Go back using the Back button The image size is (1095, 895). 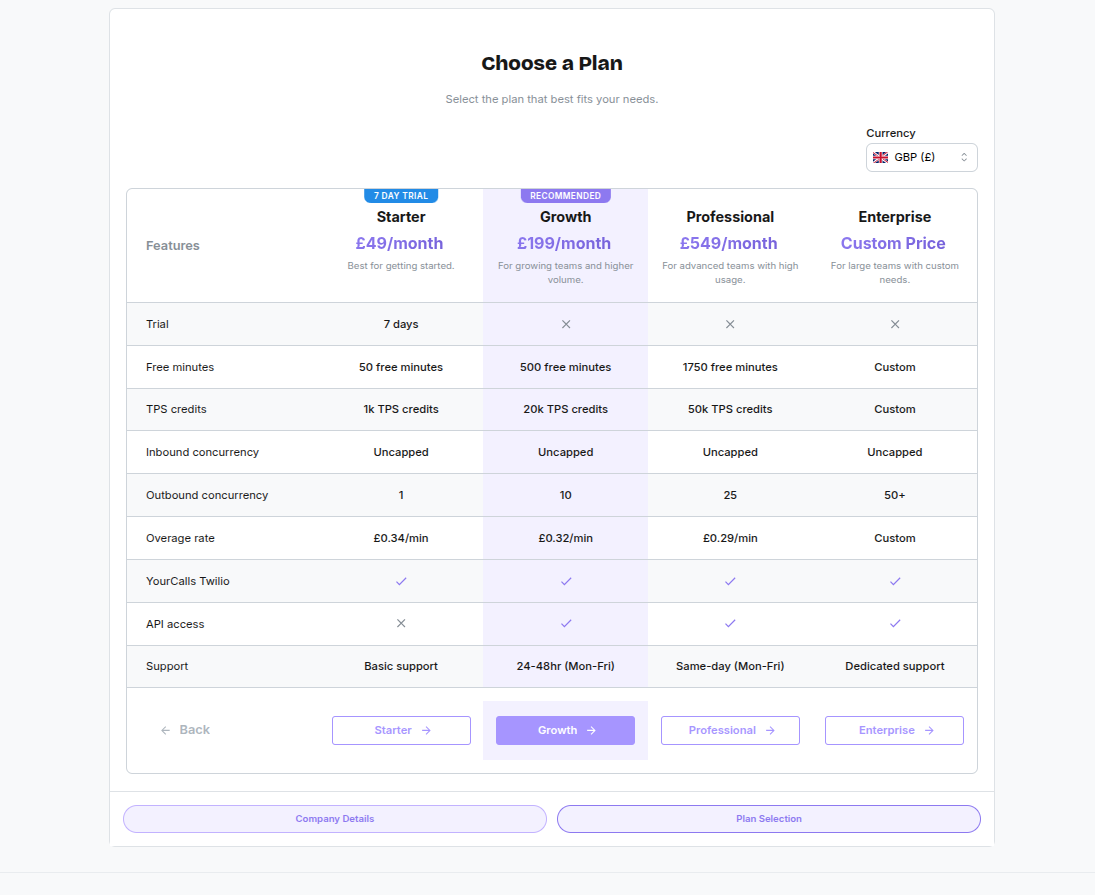tap(185, 730)
